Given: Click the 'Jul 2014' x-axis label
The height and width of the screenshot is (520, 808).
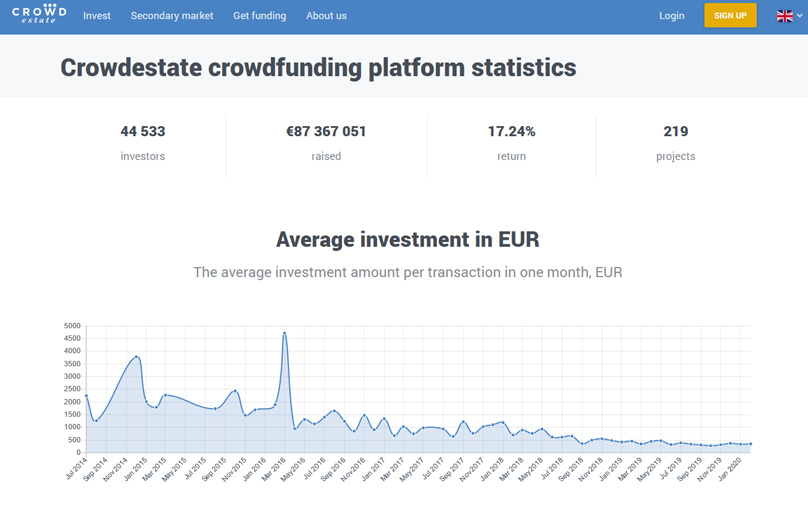Looking at the screenshot, I should pyautogui.click(x=77, y=468).
